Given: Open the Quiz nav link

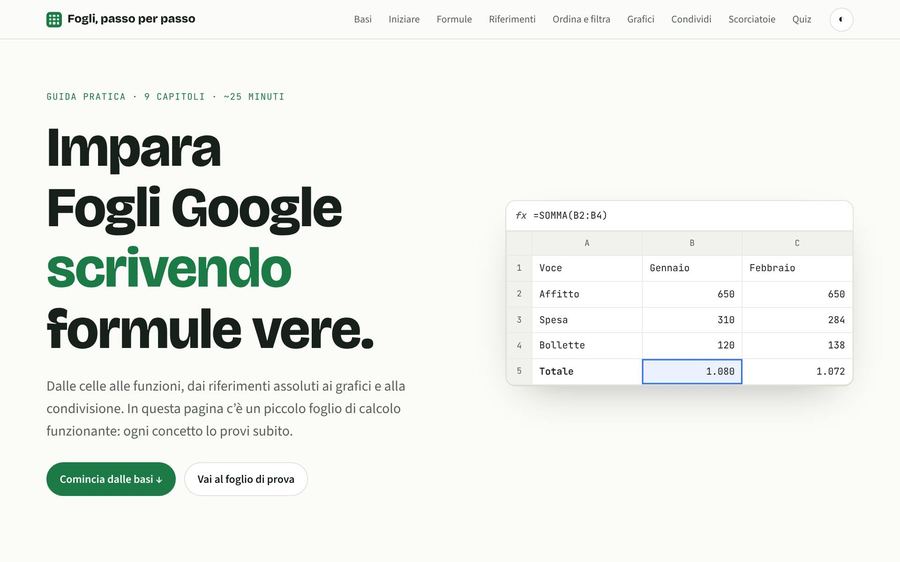Looking at the screenshot, I should (801, 19).
